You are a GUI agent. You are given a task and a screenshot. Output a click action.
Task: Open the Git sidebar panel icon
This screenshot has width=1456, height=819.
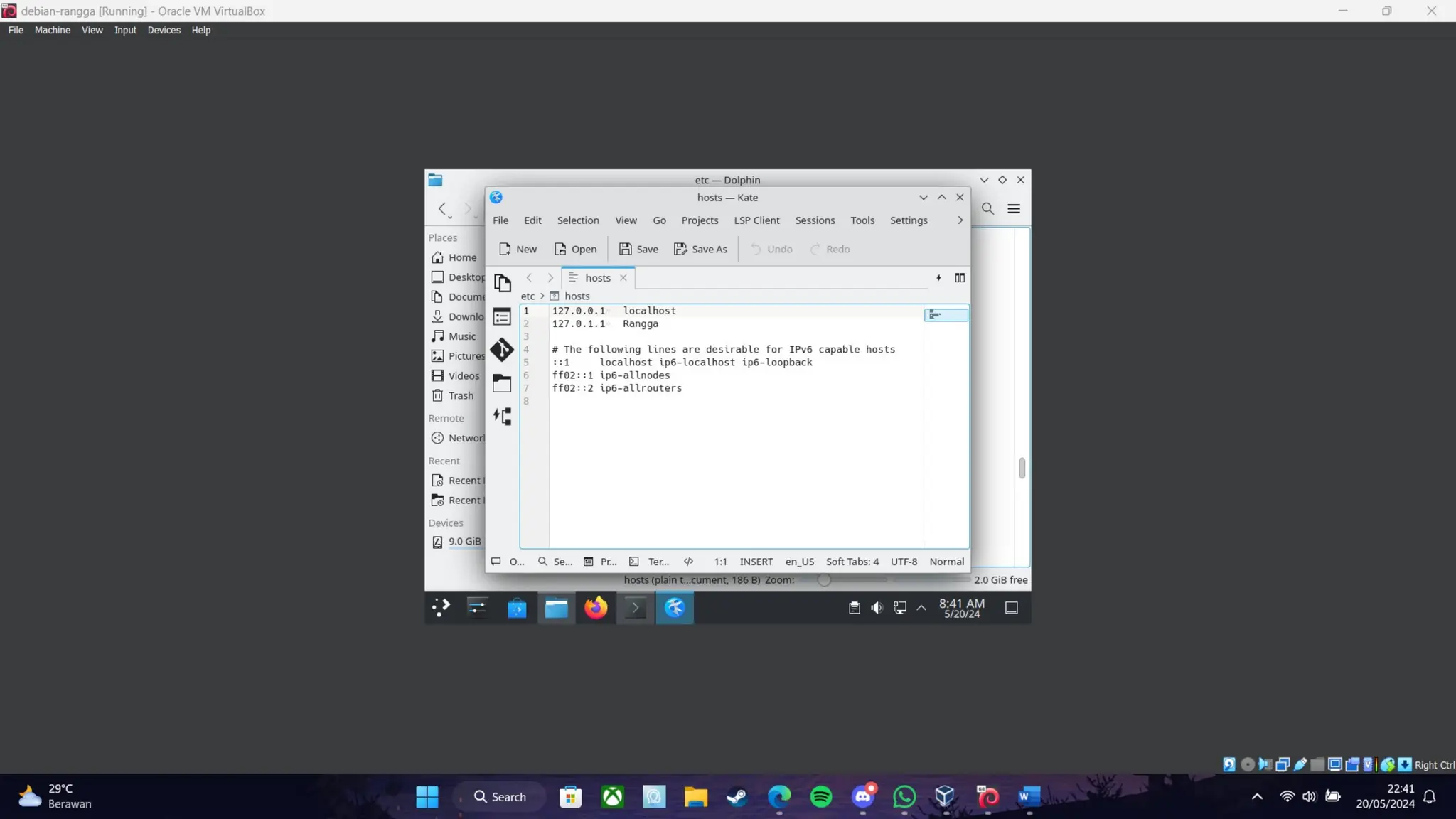click(x=502, y=350)
